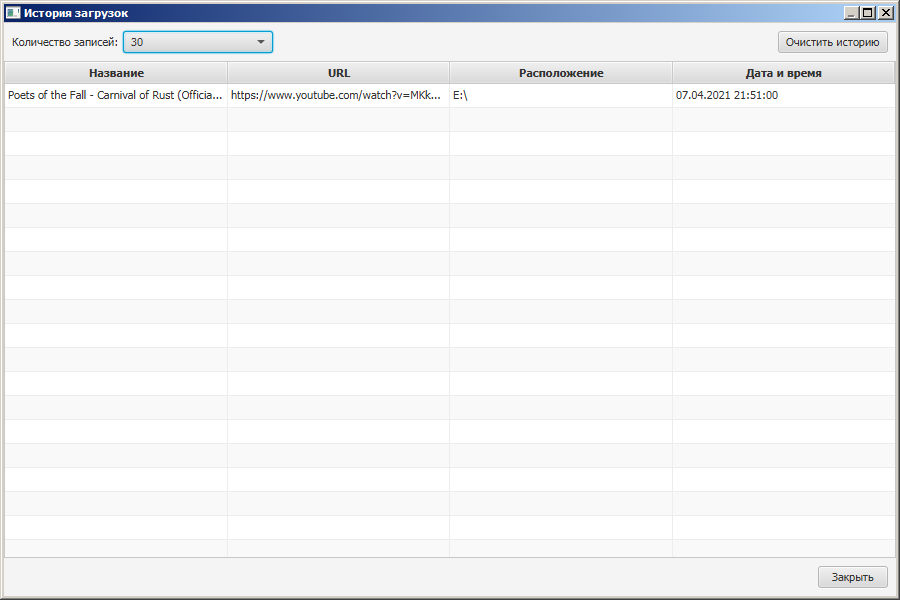Minimize the История загрузок window

[852, 13]
